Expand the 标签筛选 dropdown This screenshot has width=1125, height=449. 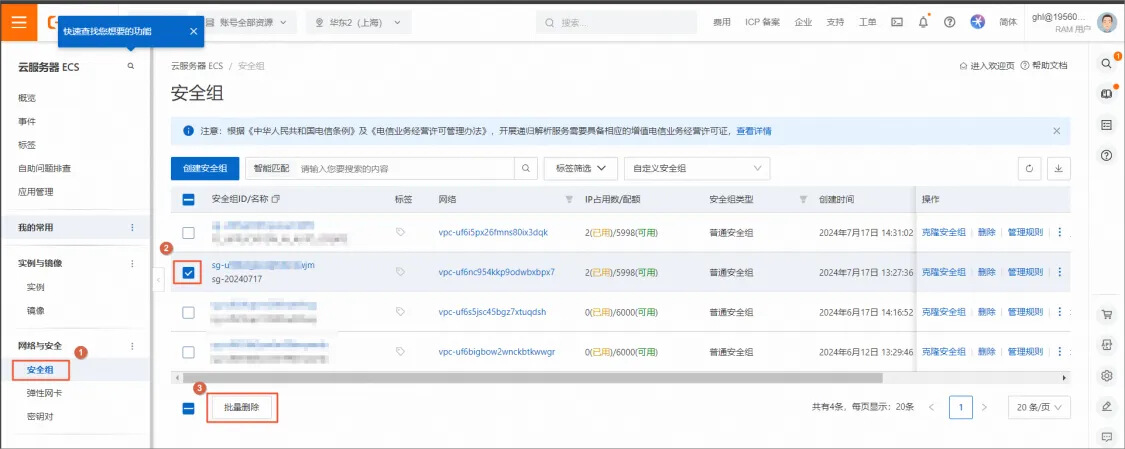[580, 169]
